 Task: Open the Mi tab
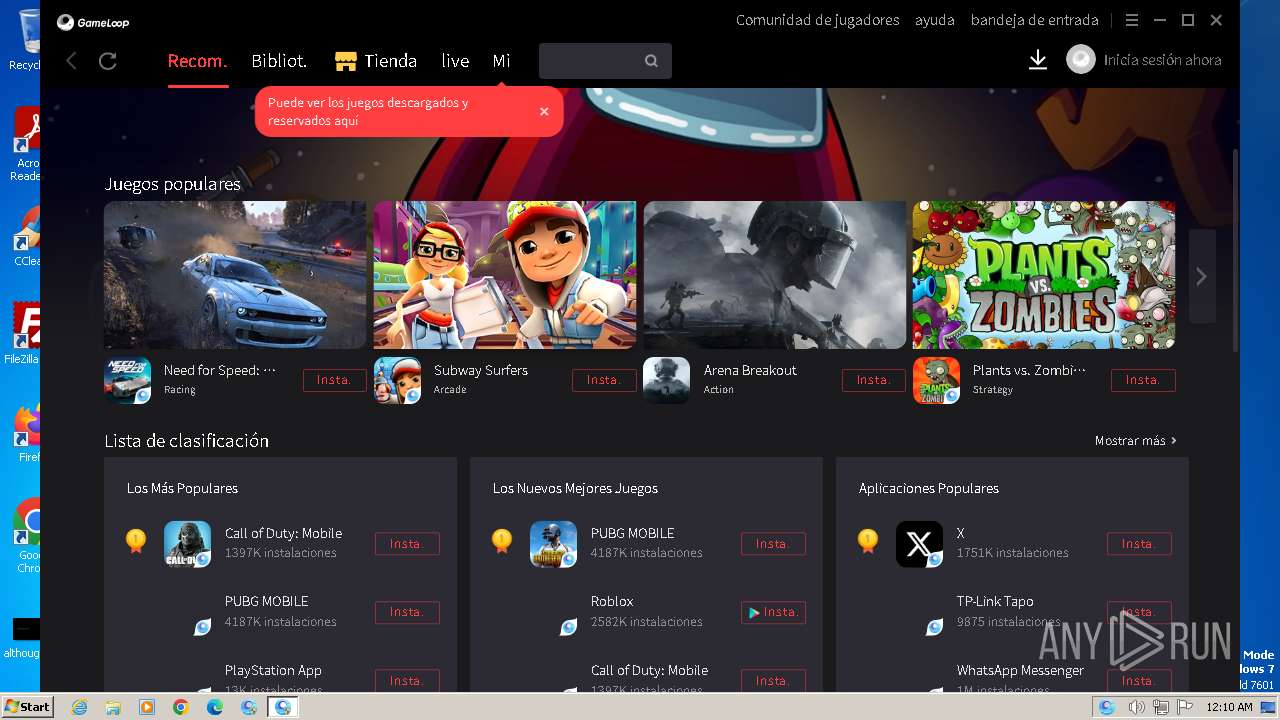point(501,61)
